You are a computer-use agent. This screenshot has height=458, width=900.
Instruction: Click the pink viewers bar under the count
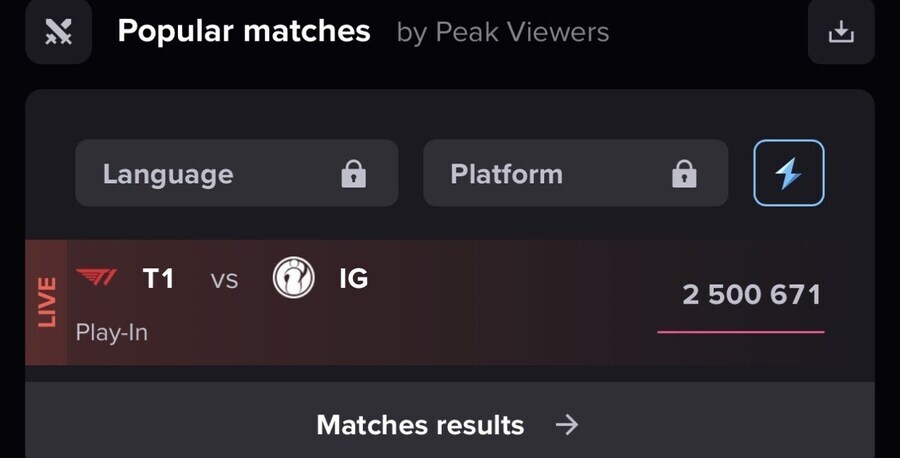[x=741, y=331]
